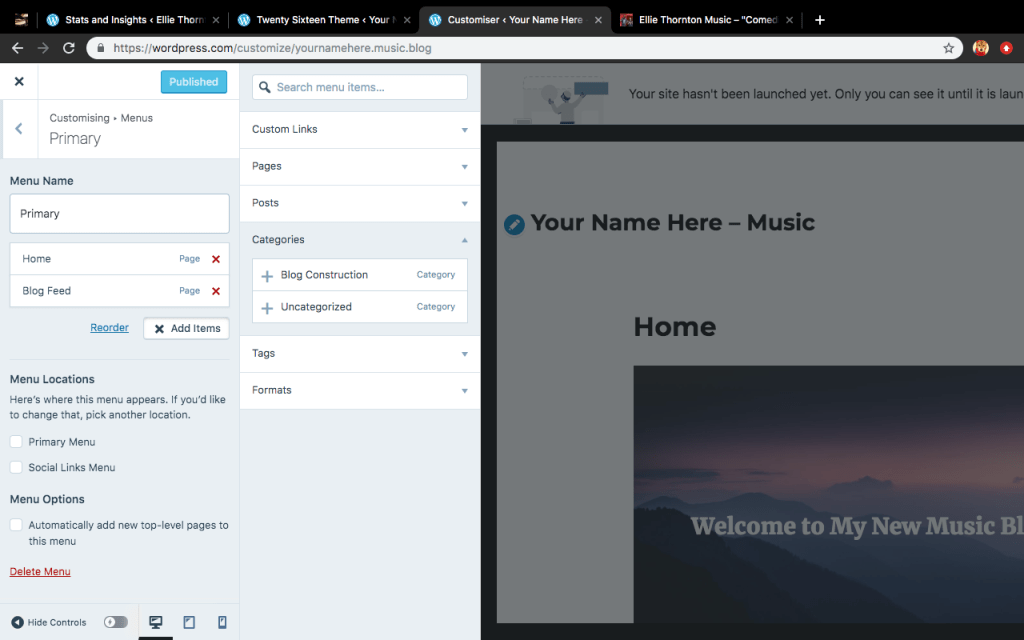Switch to mobile preview mode
The width and height of the screenshot is (1024, 640).
tap(222, 622)
